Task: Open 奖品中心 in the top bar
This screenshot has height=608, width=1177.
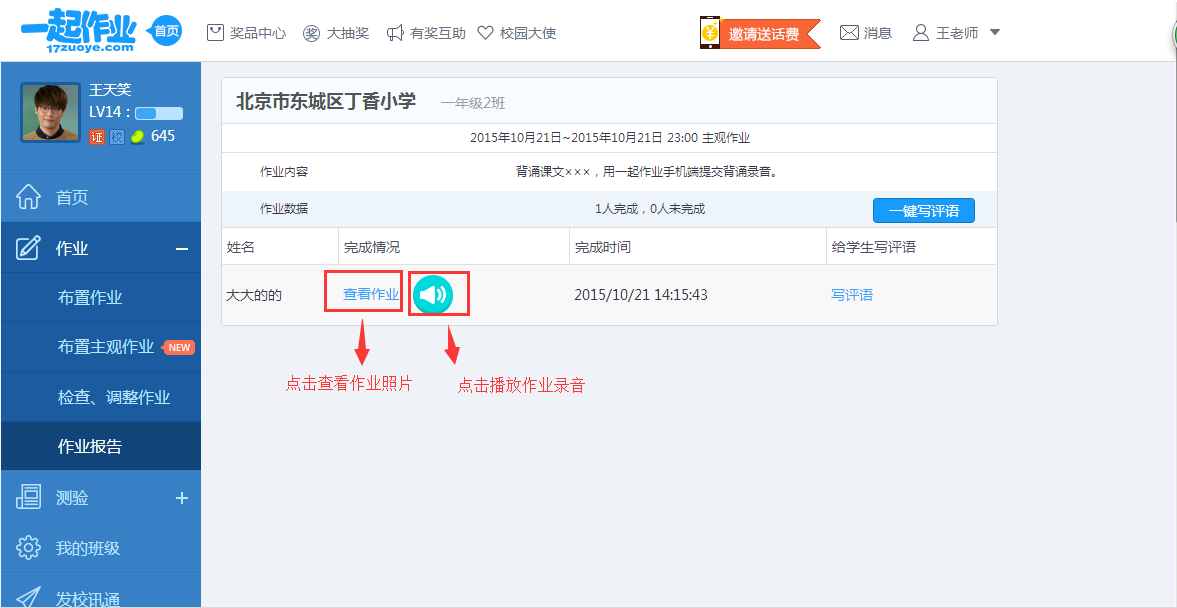Action: pyautogui.click(x=257, y=33)
